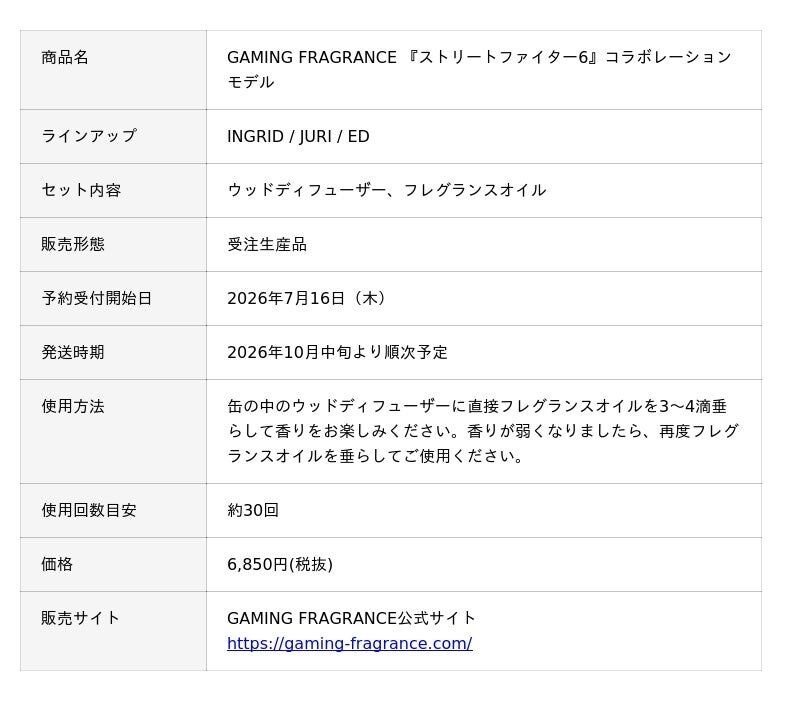Click the 価格 label cell
Image resolution: width=800 pixels, height=701 pixels.
point(113,565)
